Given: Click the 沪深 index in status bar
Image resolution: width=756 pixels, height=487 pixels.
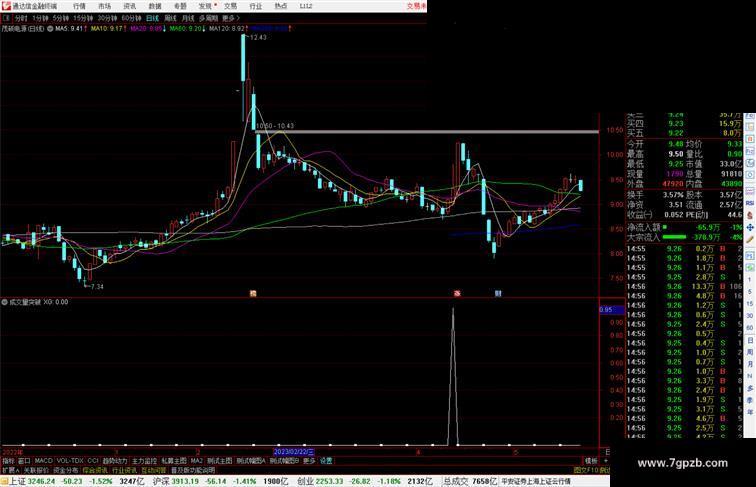Looking at the screenshot, I should (x=161, y=481).
